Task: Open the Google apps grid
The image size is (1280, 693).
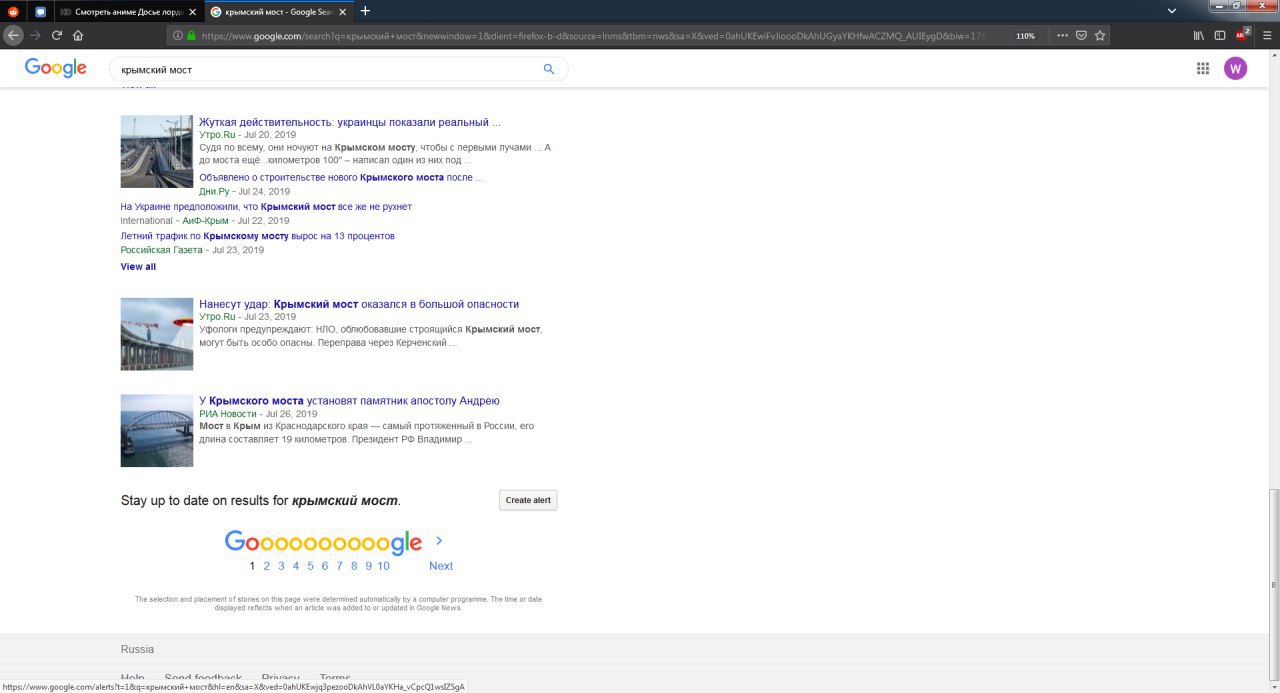Action: pos(1203,68)
